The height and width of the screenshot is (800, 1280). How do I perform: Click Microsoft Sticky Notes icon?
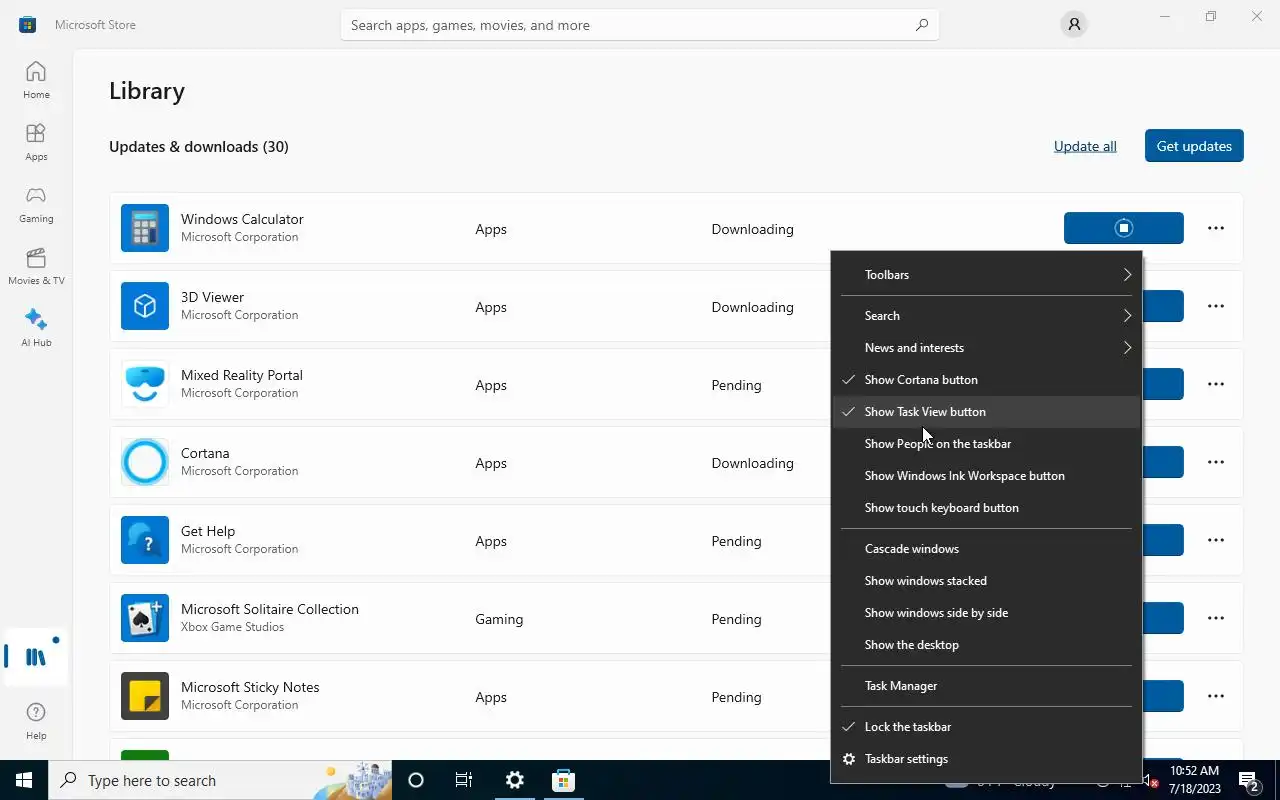(x=145, y=696)
